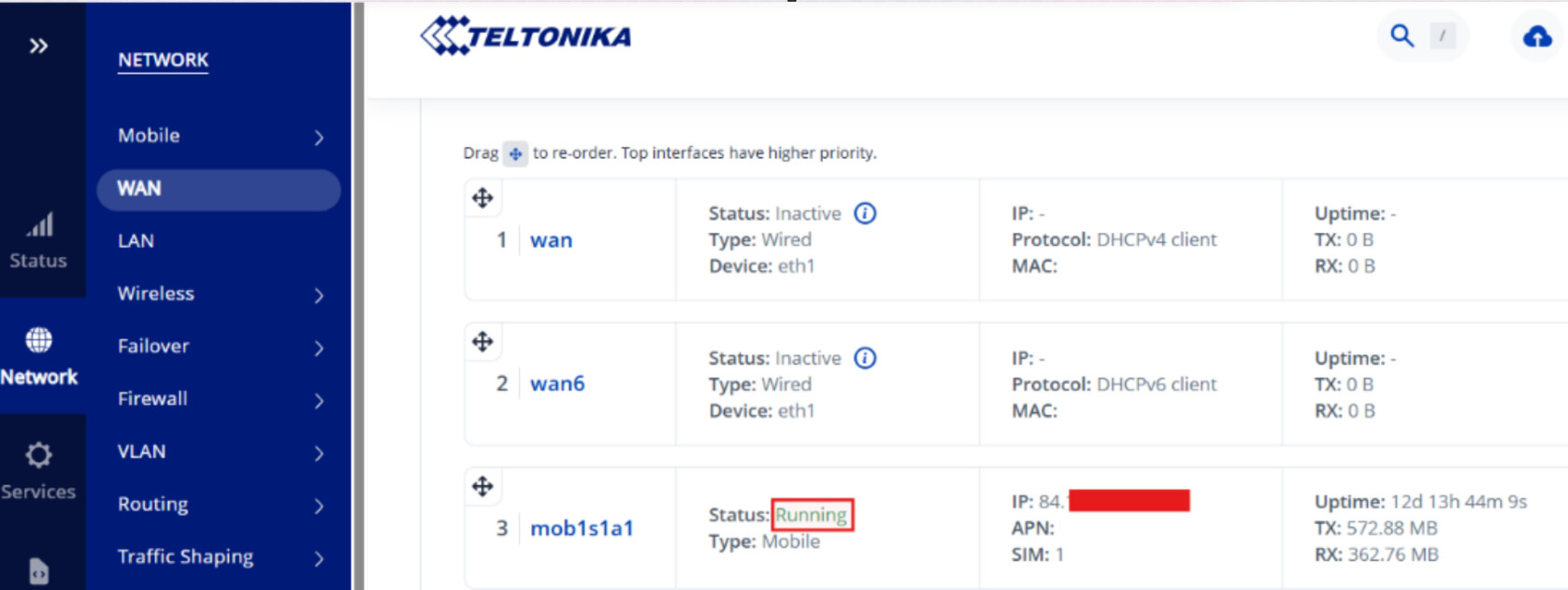
Task: Expand the sidebar with double-chevron icon
Action: (38, 46)
